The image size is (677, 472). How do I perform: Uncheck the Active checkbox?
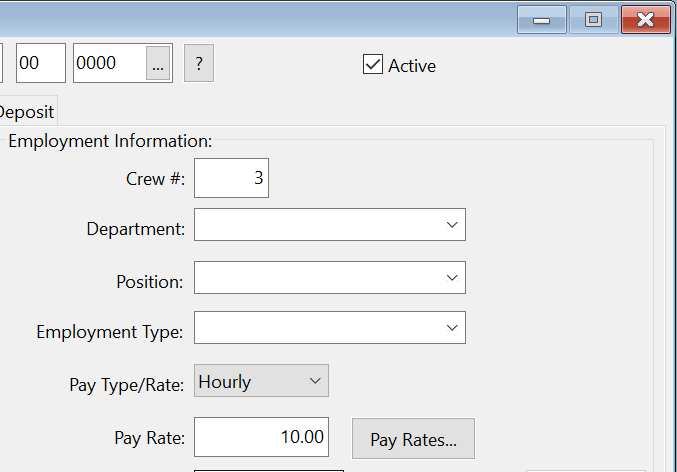(x=373, y=64)
